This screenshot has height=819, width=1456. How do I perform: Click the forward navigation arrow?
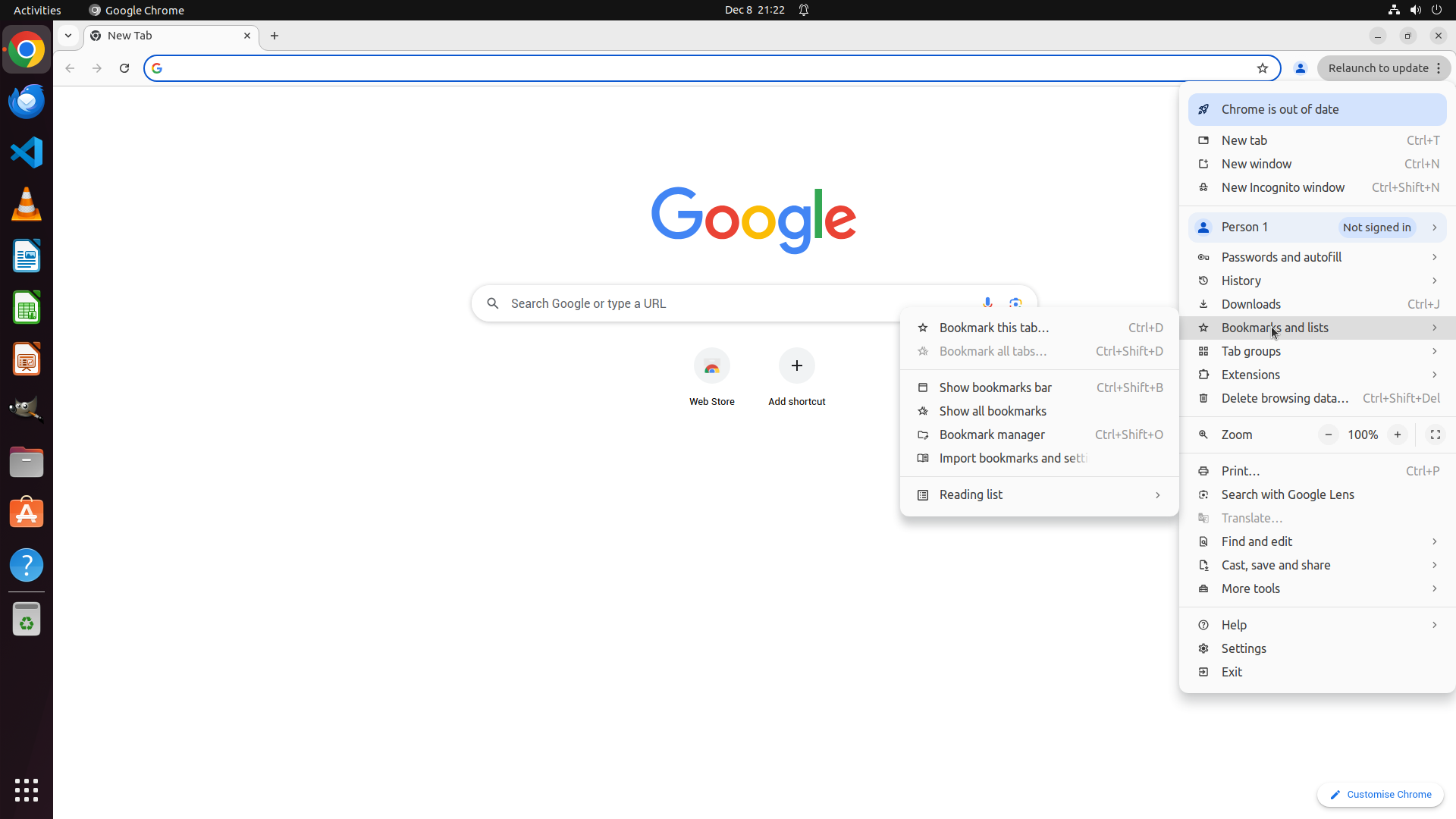97,68
